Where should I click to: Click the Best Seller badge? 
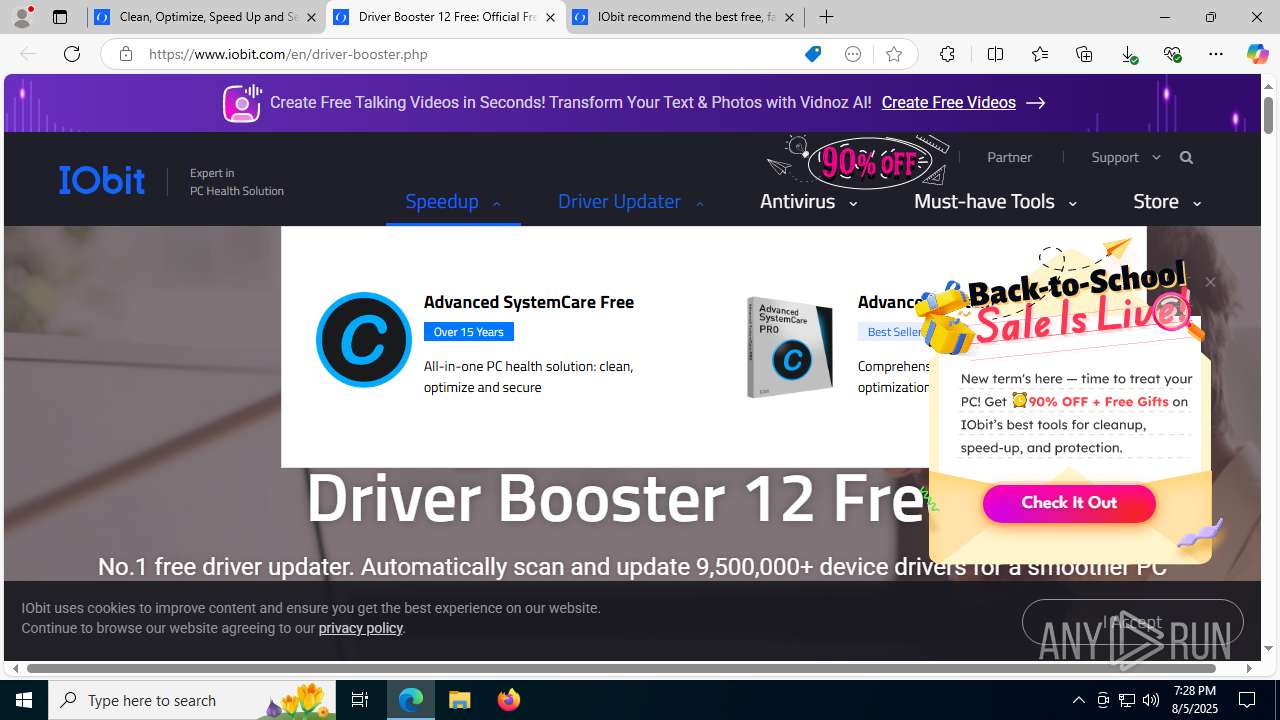(895, 332)
